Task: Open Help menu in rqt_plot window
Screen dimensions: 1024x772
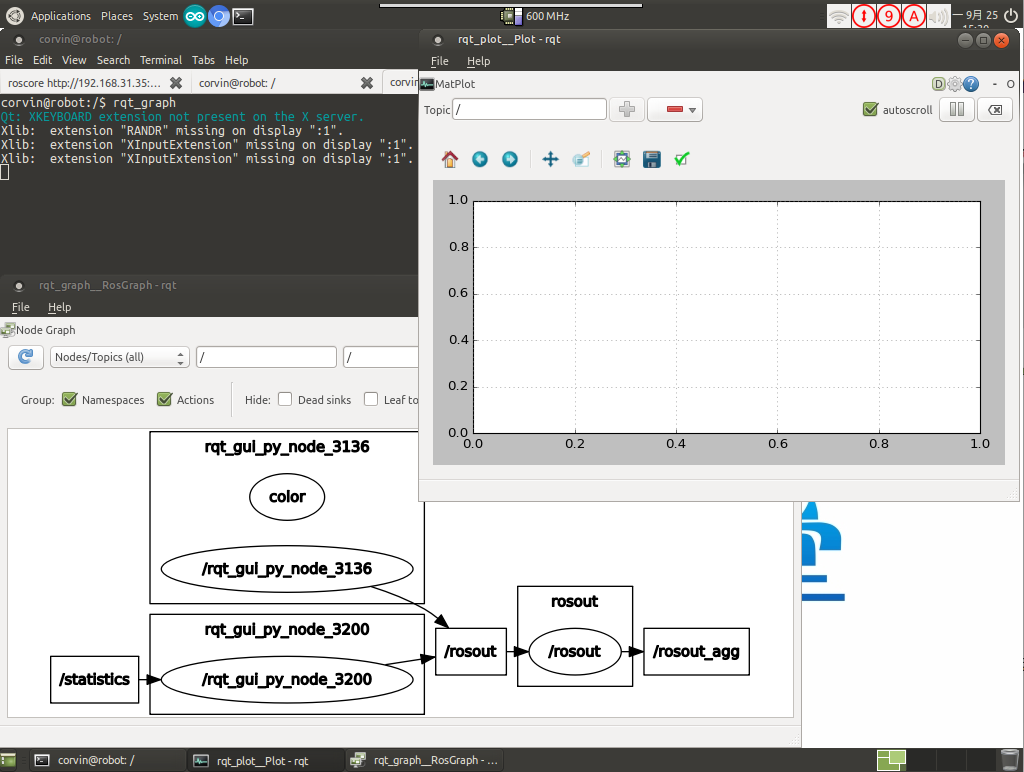Action: [x=478, y=61]
